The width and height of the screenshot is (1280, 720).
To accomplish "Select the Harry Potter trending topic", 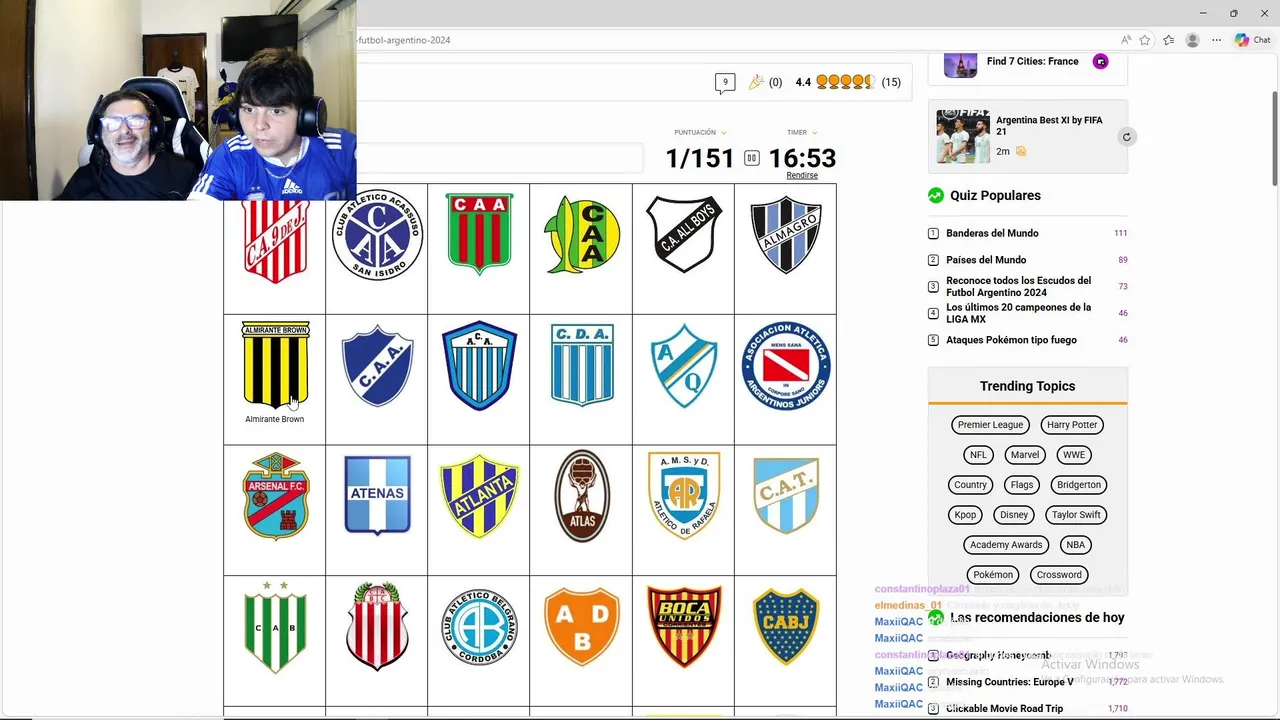I will tap(1072, 425).
